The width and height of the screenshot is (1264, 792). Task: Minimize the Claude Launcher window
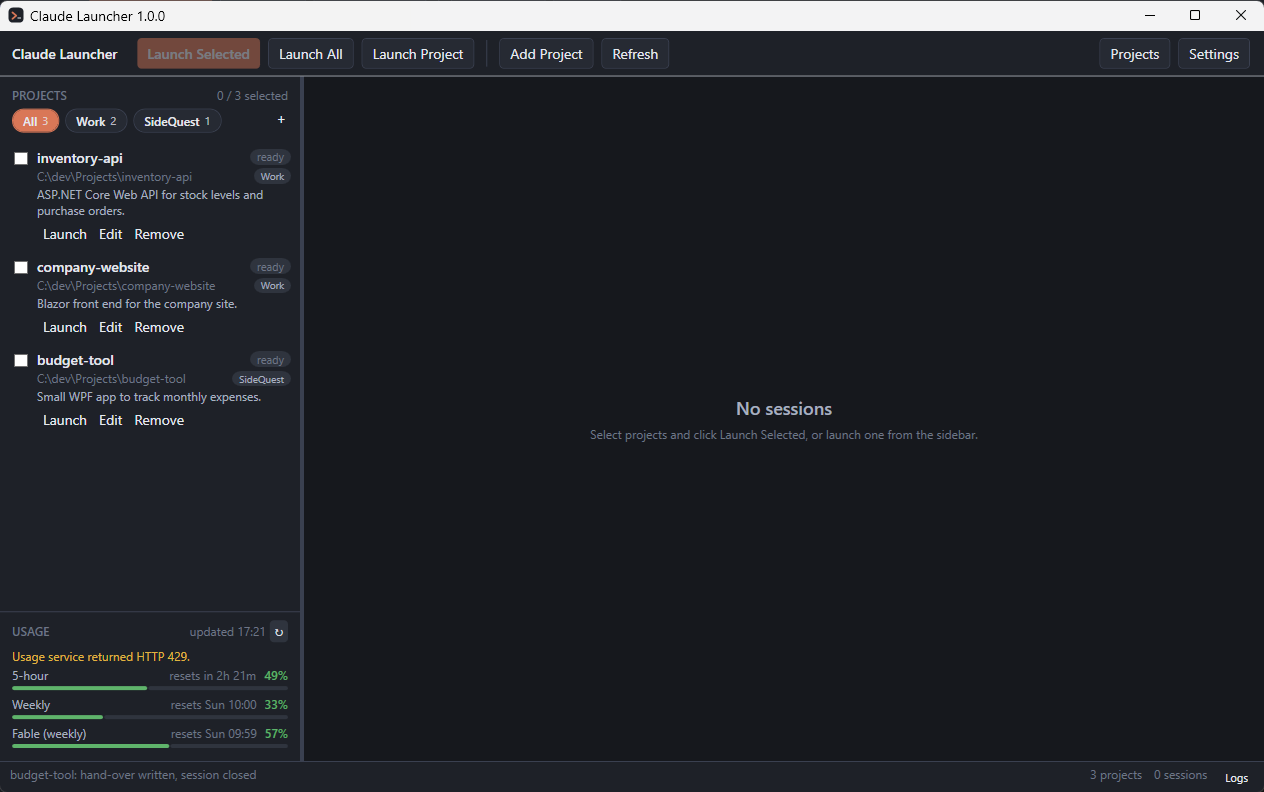1149,15
